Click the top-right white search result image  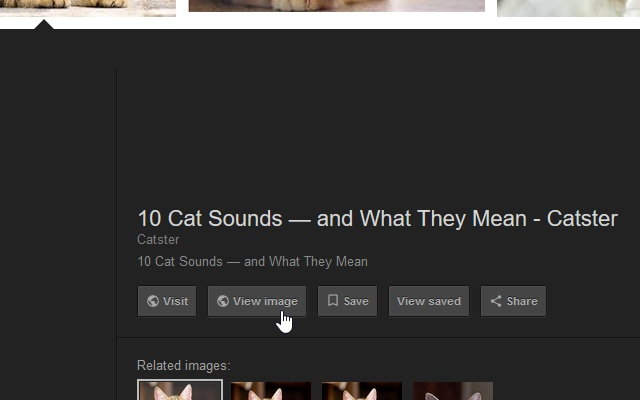pos(569,8)
